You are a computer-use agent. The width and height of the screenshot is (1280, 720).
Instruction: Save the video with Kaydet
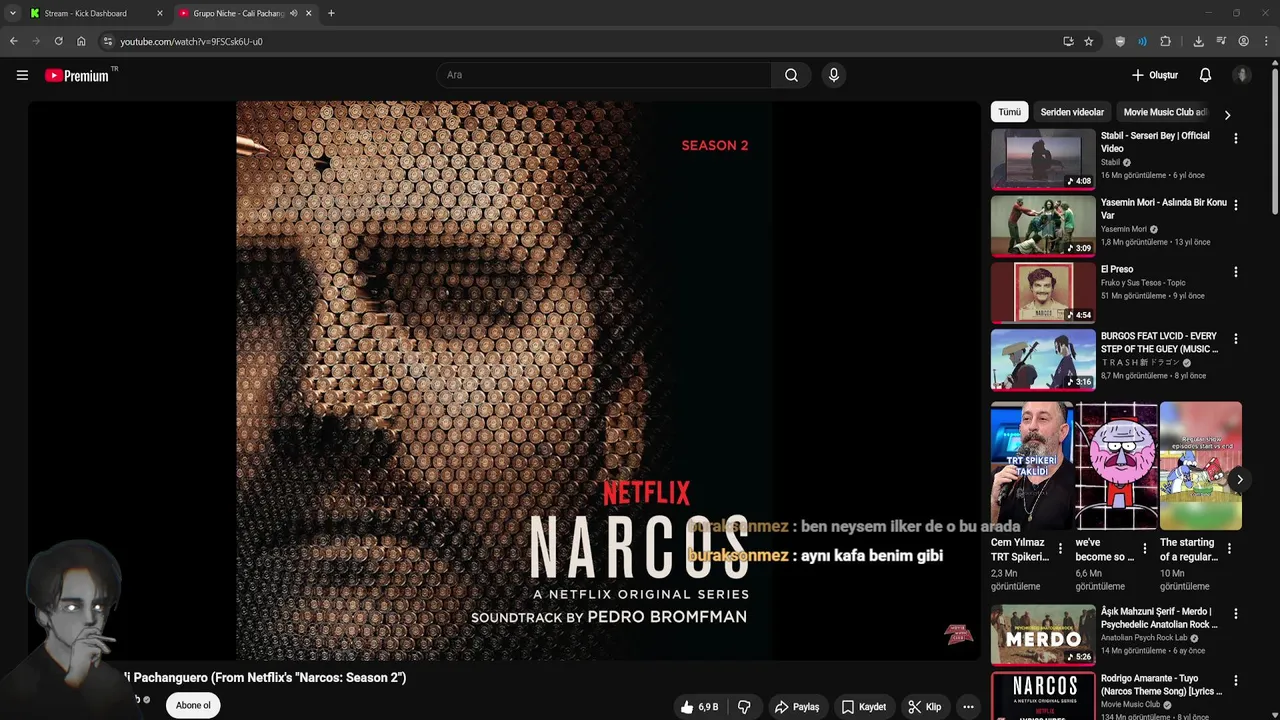(x=864, y=707)
